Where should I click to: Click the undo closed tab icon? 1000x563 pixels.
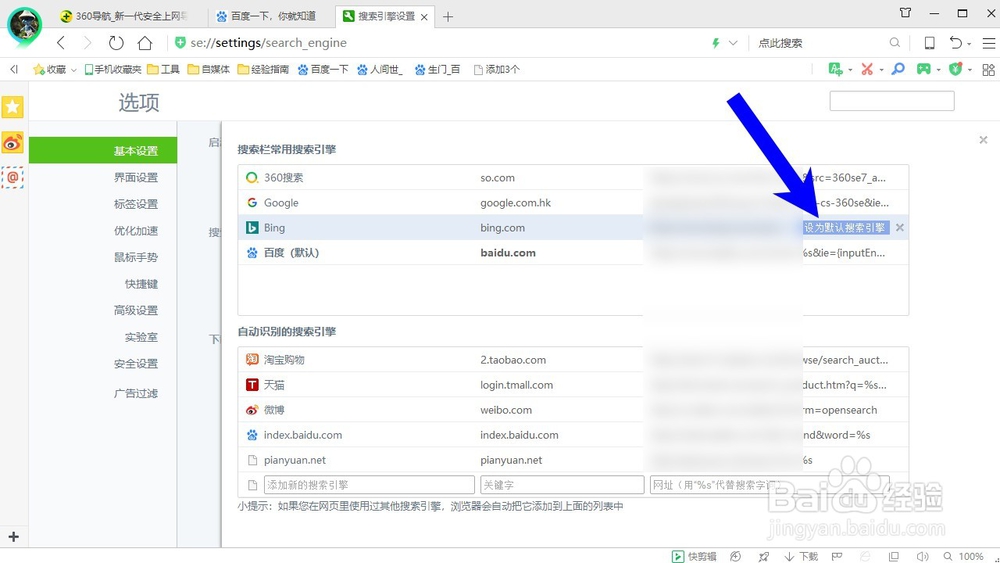pos(955,43)
